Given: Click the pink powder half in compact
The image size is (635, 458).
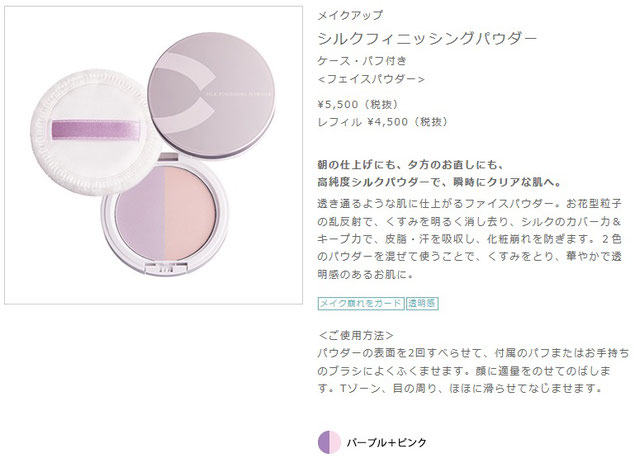Looking at the screenshot, I should [190, 213].
